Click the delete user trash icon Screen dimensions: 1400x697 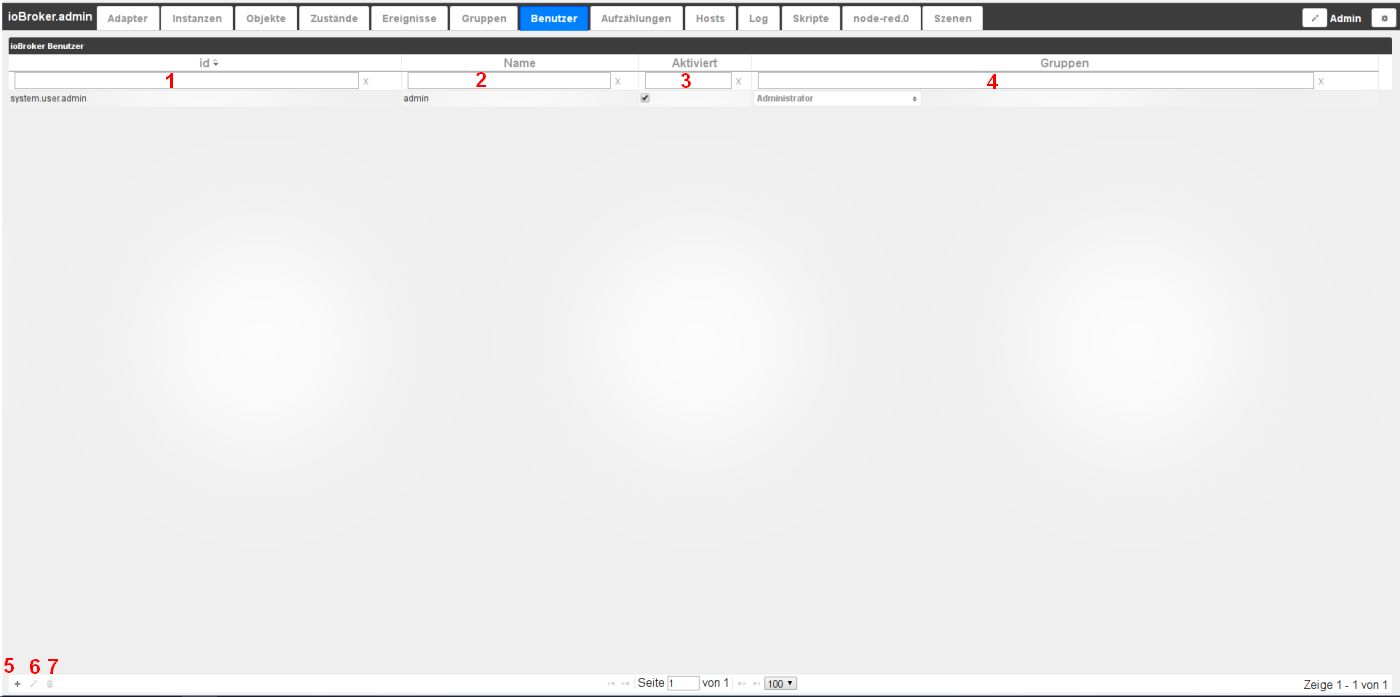coord(49,684)
